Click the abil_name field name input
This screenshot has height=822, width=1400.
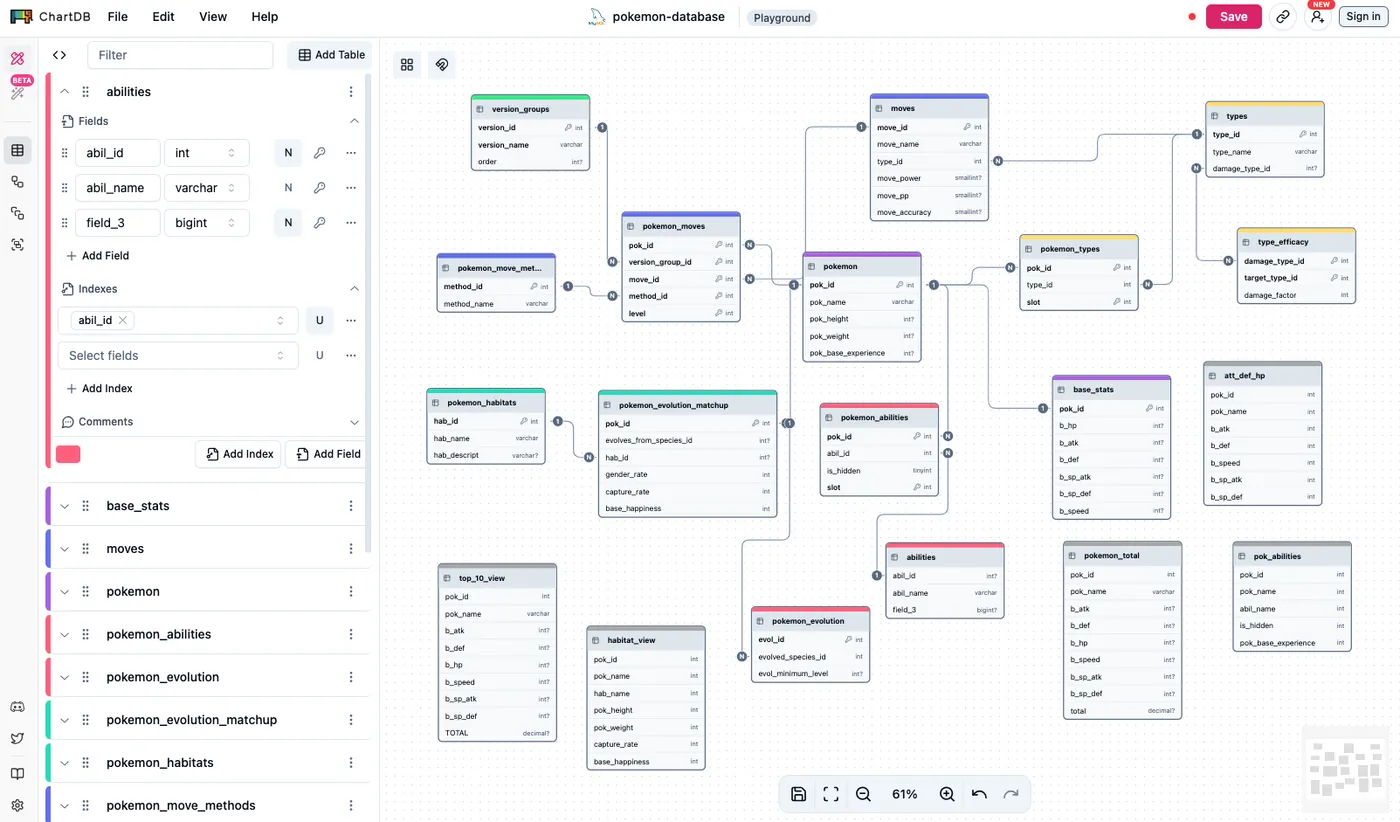pos(117,188)
